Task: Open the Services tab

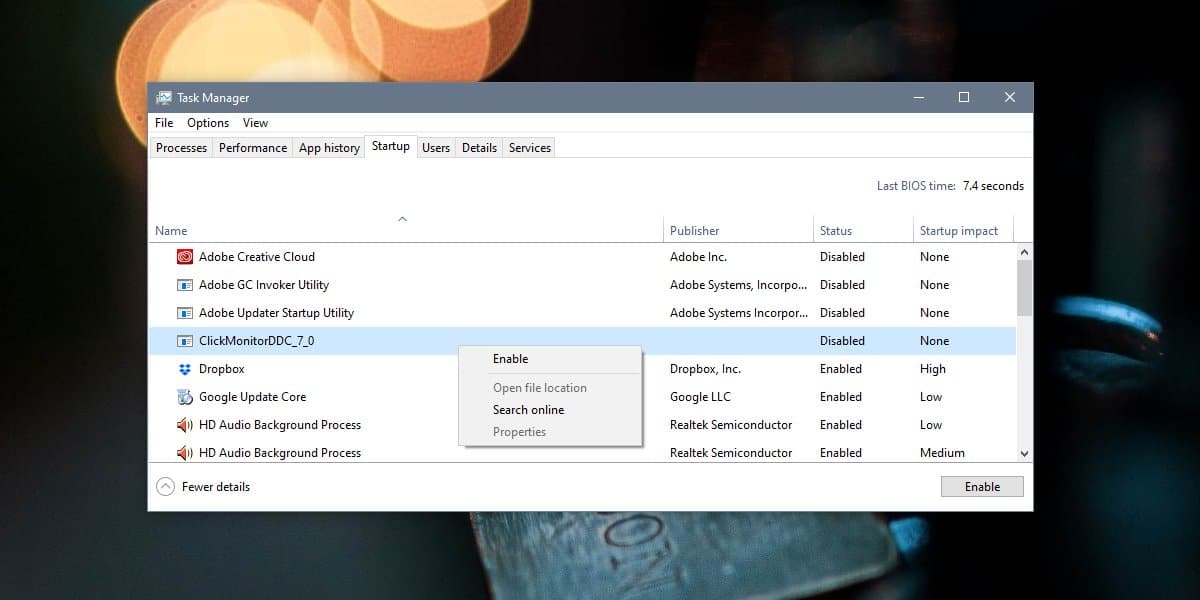Action: (x=530, y=148)
